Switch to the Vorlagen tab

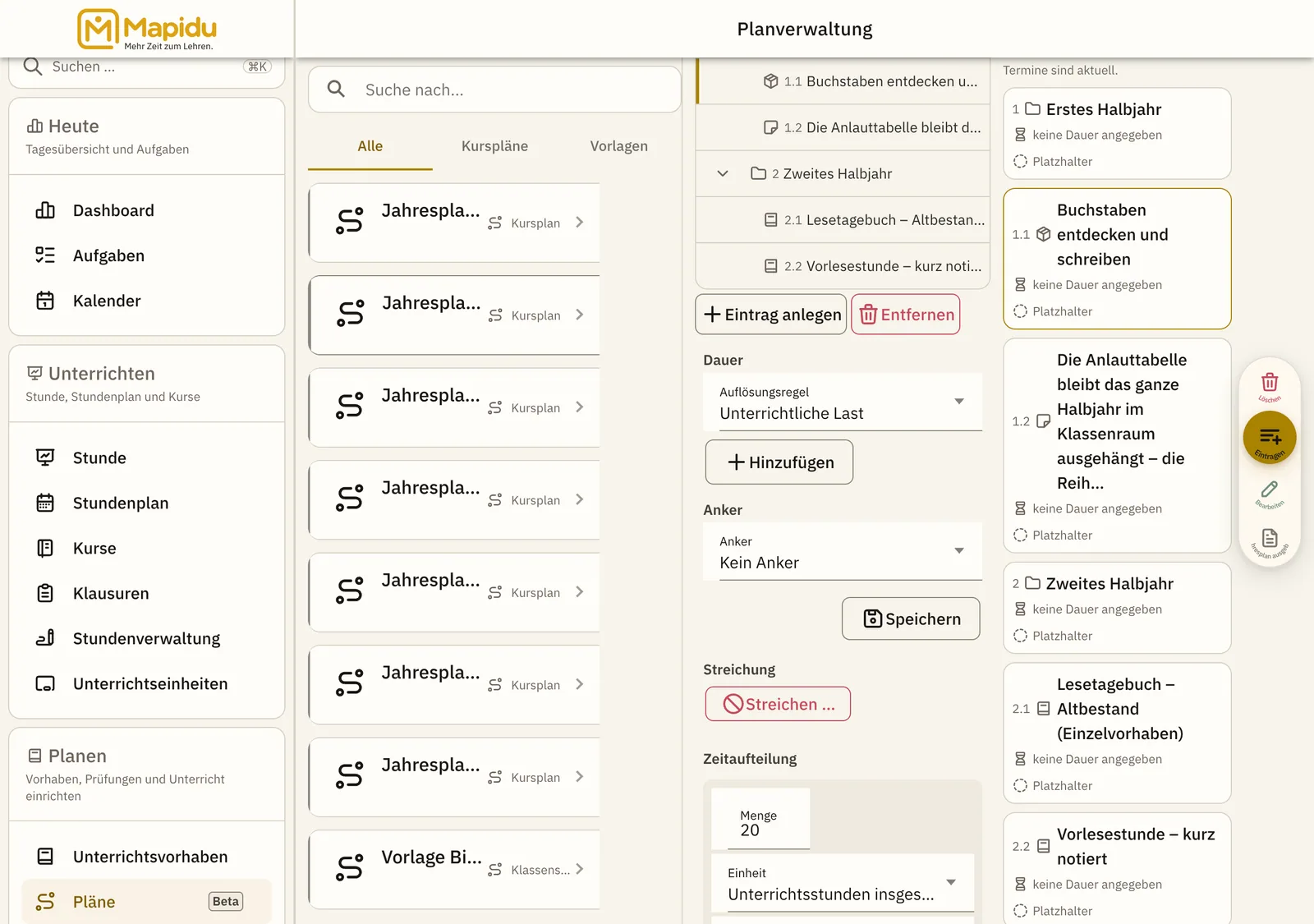[619, 146]
